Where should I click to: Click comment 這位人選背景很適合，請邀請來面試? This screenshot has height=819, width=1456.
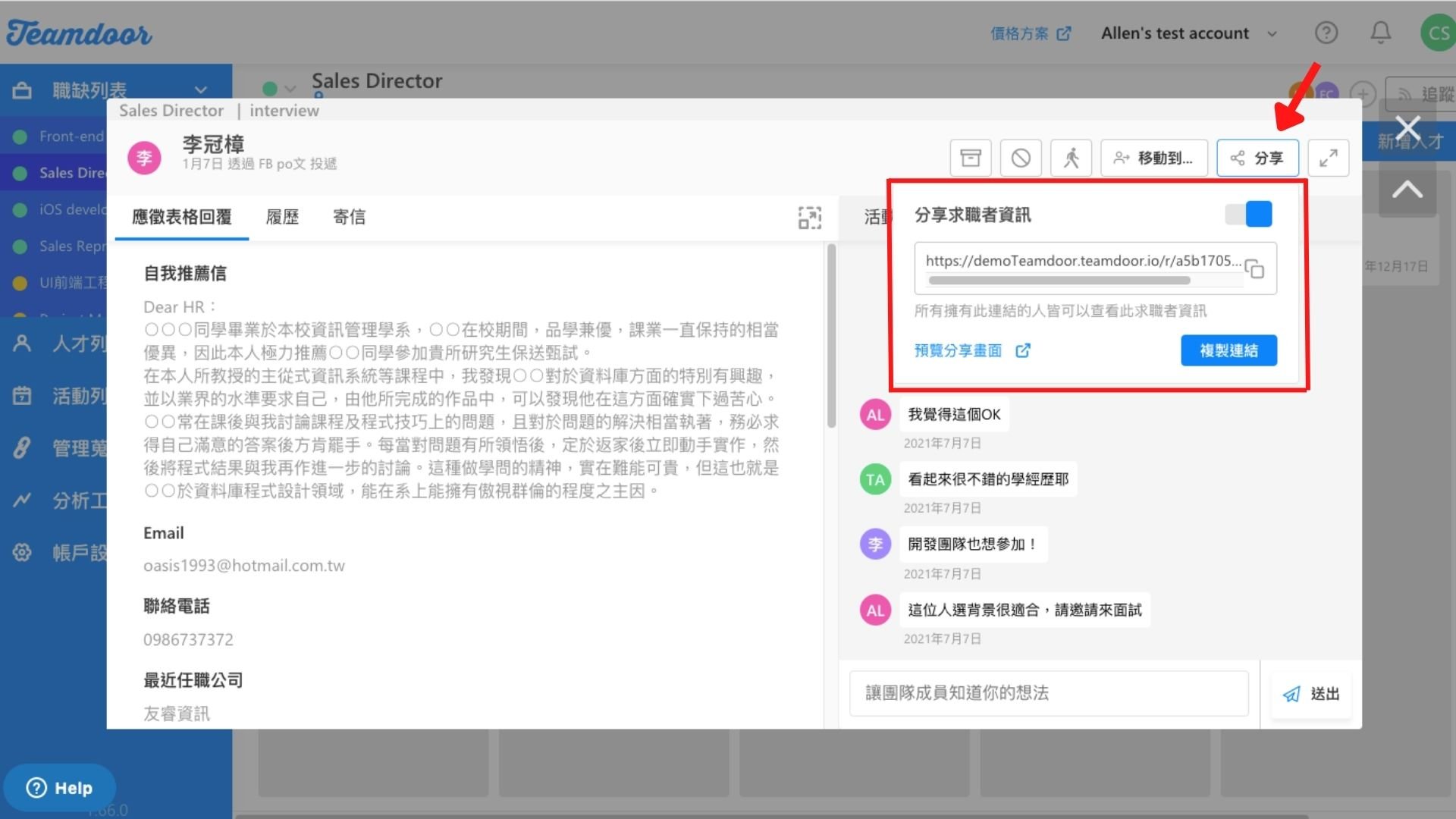click(x=1025, y=610)
